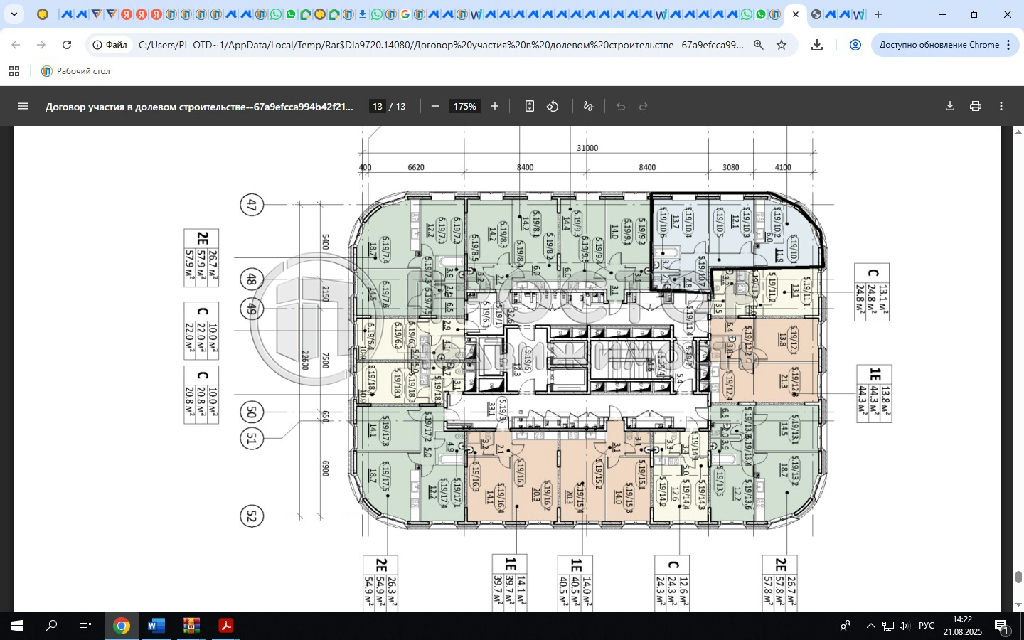The height and width of the screenshot is (640, 1024).
Task: Open the PDF viewer sidebar menu
Action: 22,106
